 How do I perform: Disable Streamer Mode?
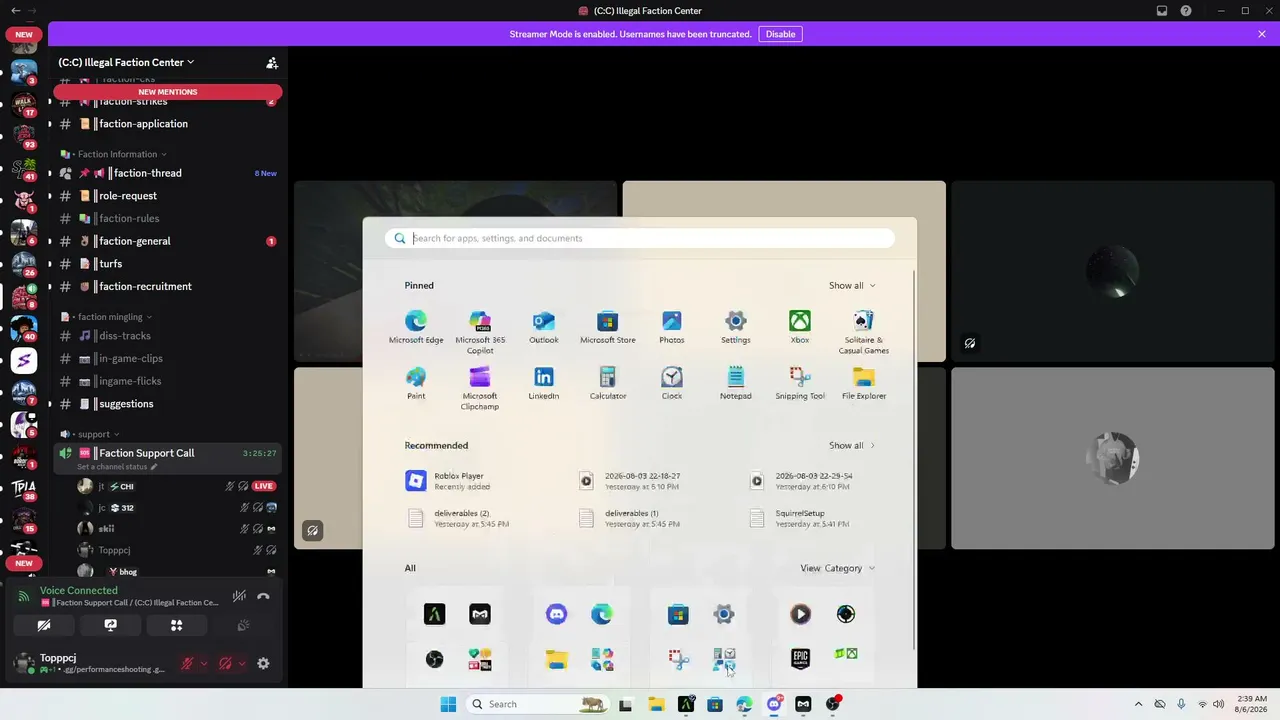(781, 34)
